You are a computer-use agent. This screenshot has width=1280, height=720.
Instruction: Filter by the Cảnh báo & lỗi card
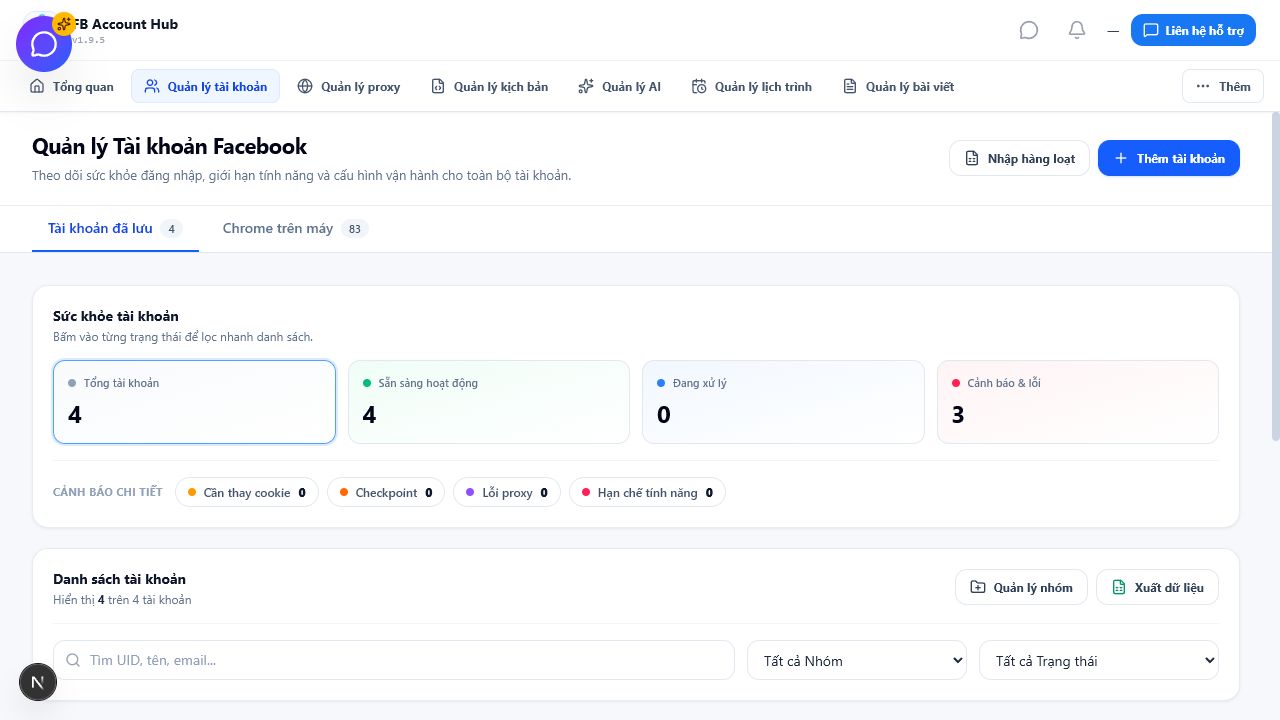(x=1078, y=402)
